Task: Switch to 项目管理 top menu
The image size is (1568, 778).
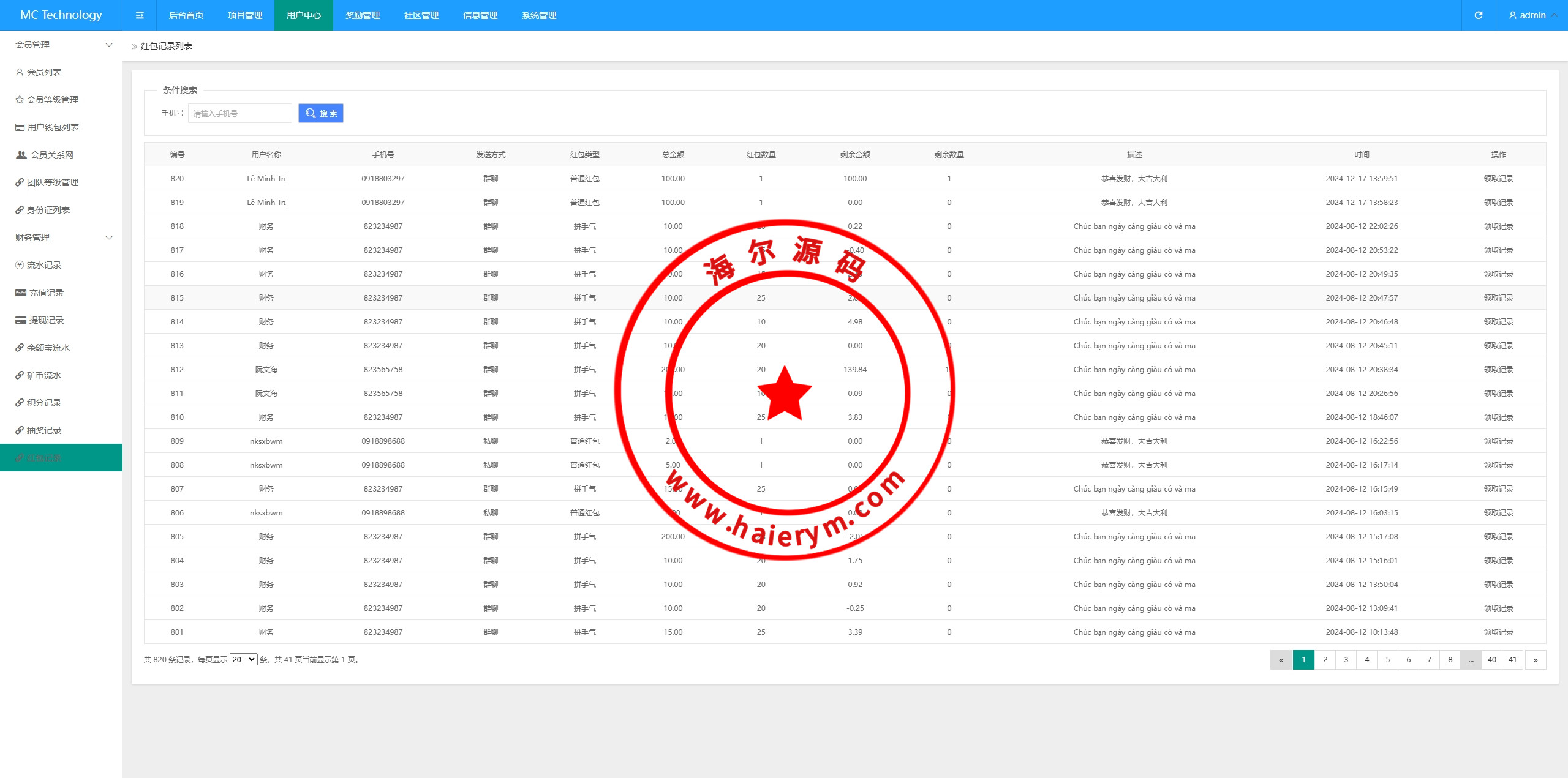Action: click(x=245, y=15)
